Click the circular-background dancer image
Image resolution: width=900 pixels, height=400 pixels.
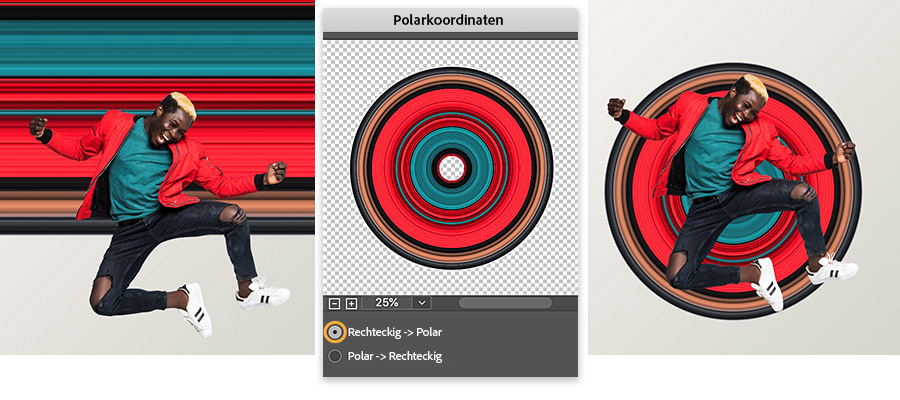coord(744,177)
